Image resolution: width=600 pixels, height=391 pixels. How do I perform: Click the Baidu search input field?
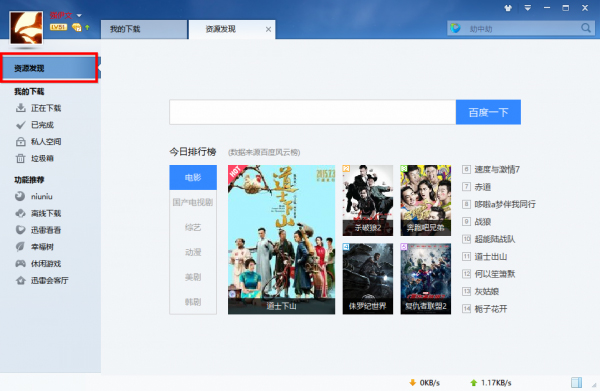tap(313, 112)
